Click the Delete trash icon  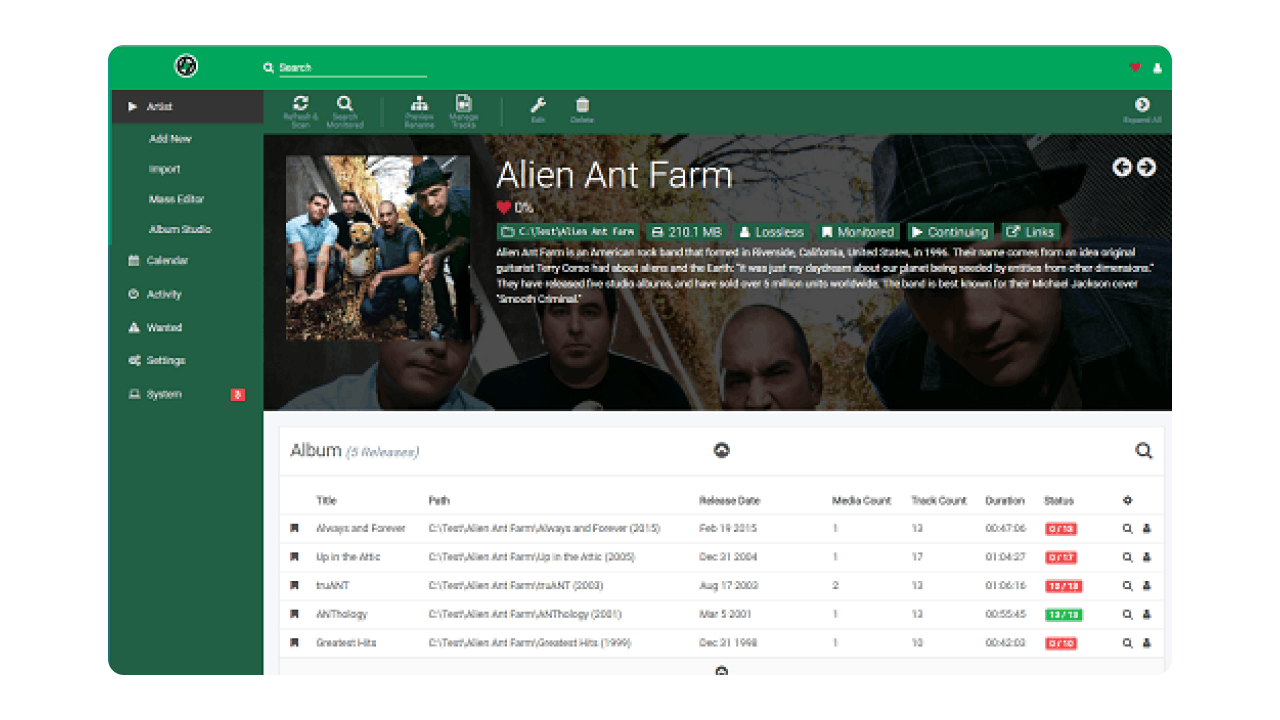pyautogui.click(x=582, y=106)
